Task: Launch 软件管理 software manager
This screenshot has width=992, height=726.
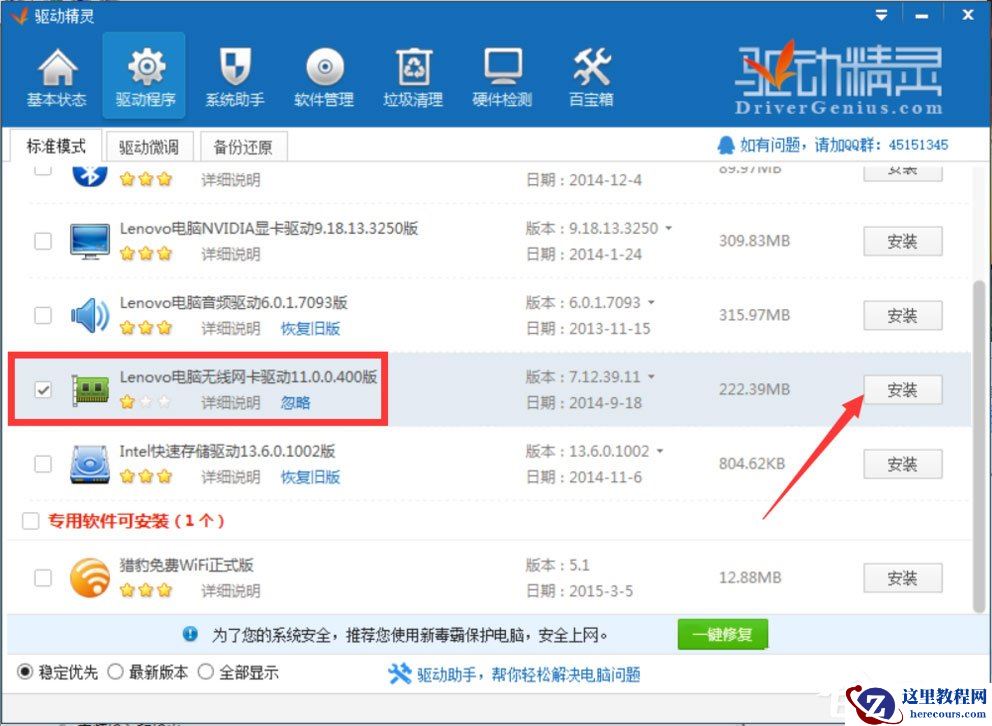Action: [322, 75]
